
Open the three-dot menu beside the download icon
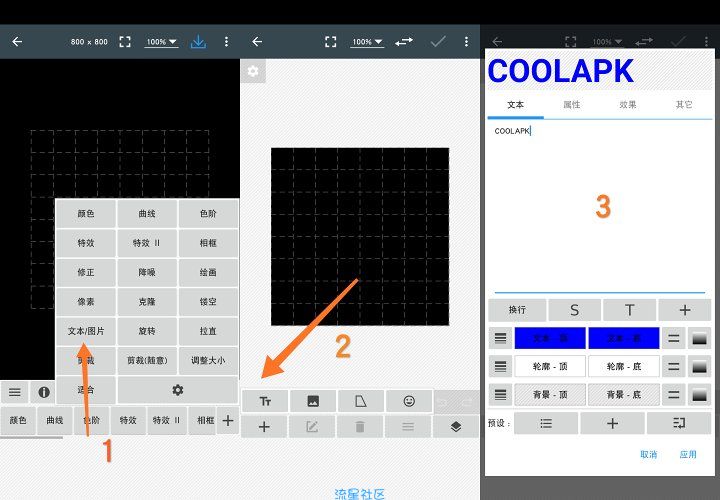pyautogui.click(x=226, y=42)
